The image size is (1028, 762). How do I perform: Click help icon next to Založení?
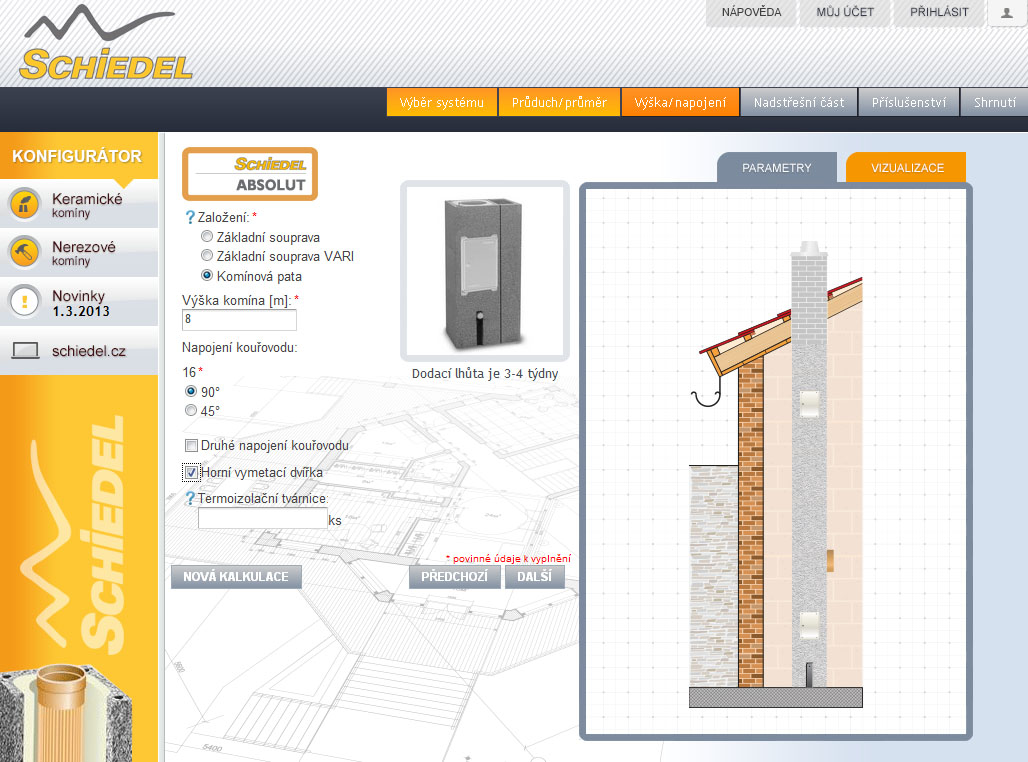(x=190, y=217)
